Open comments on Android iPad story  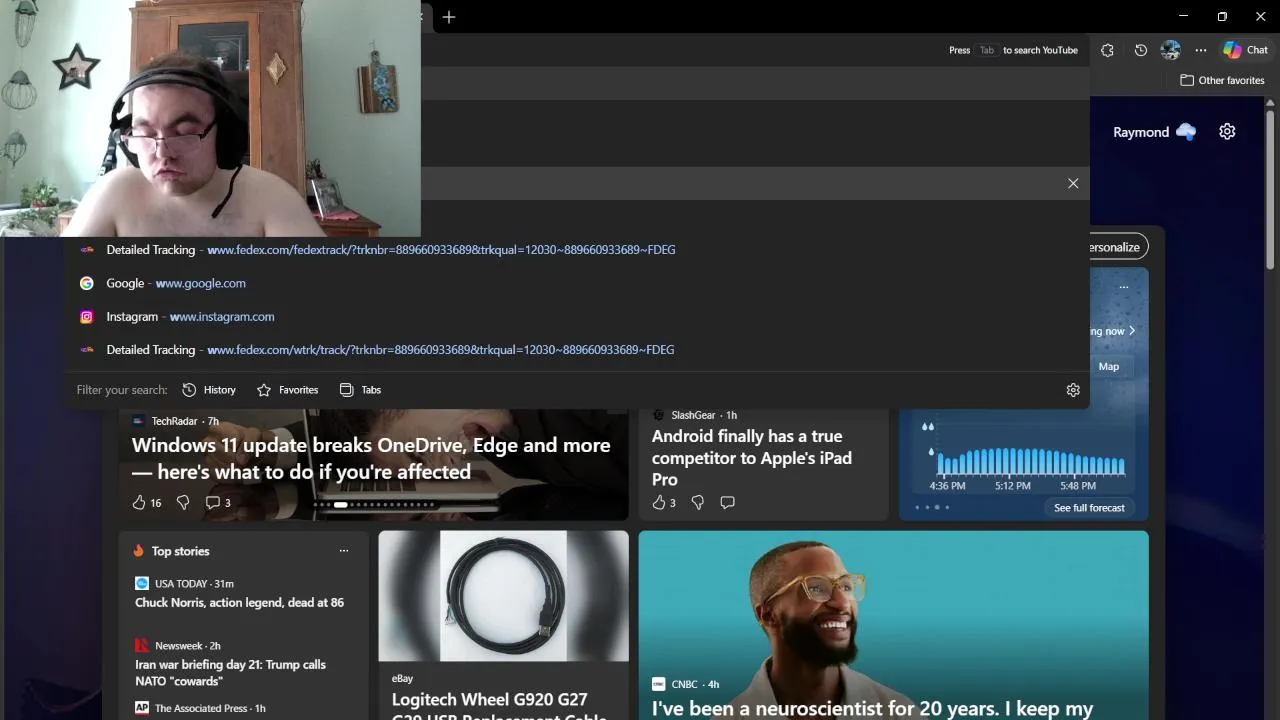click(727, 502)
